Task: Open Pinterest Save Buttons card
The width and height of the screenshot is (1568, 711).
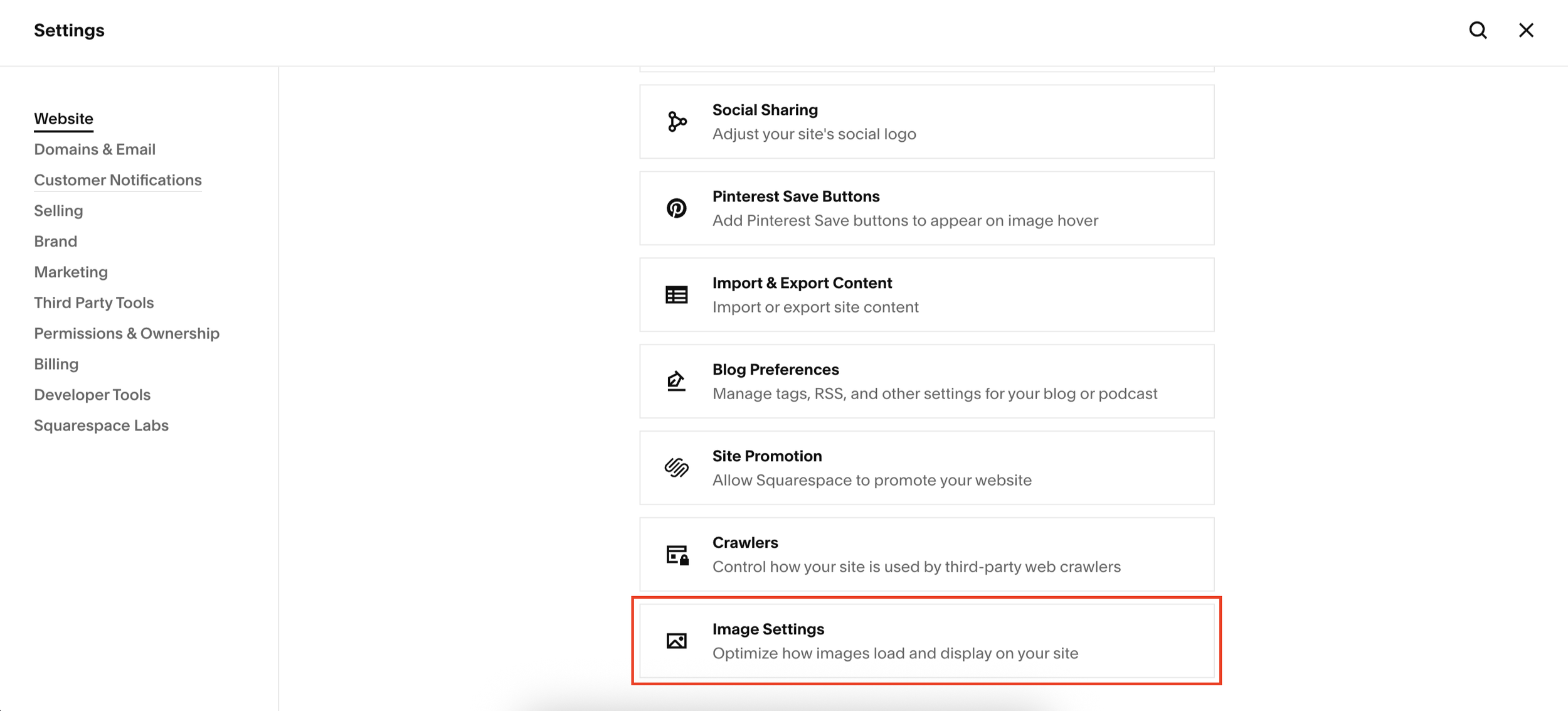Action: [x=926, y=208]
